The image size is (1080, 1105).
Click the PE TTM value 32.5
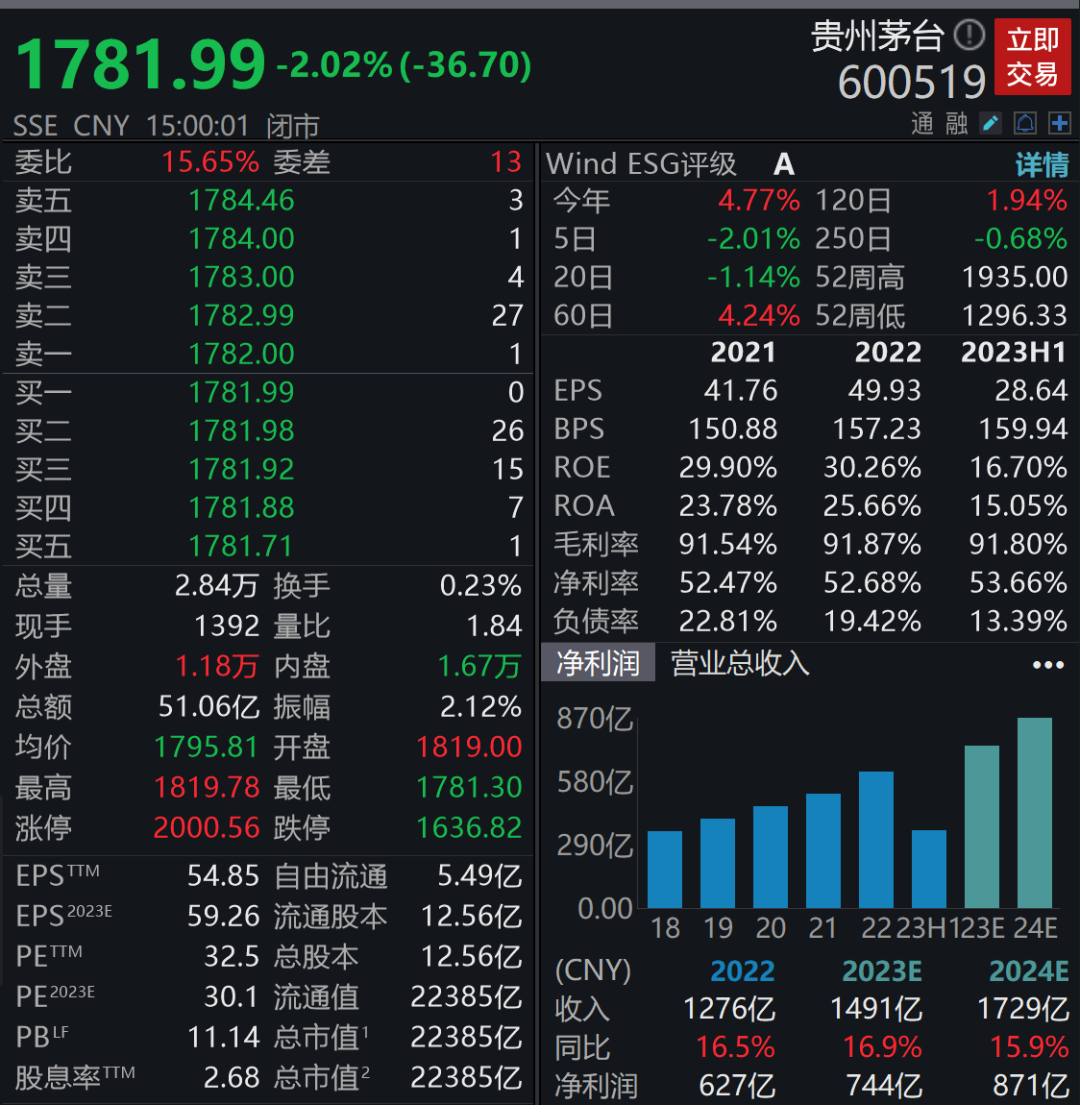point(232,957)
